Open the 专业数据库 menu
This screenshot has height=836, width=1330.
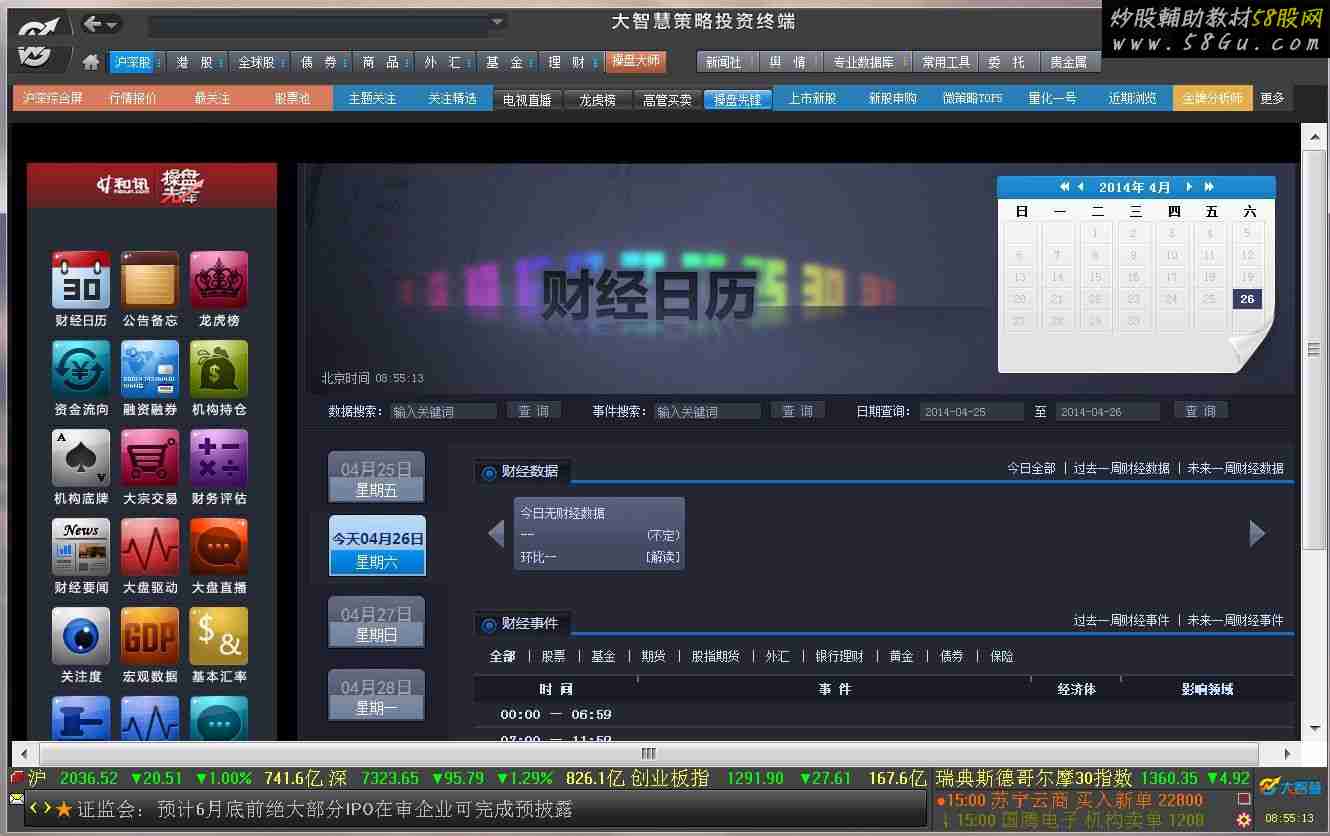pos(866,62)
